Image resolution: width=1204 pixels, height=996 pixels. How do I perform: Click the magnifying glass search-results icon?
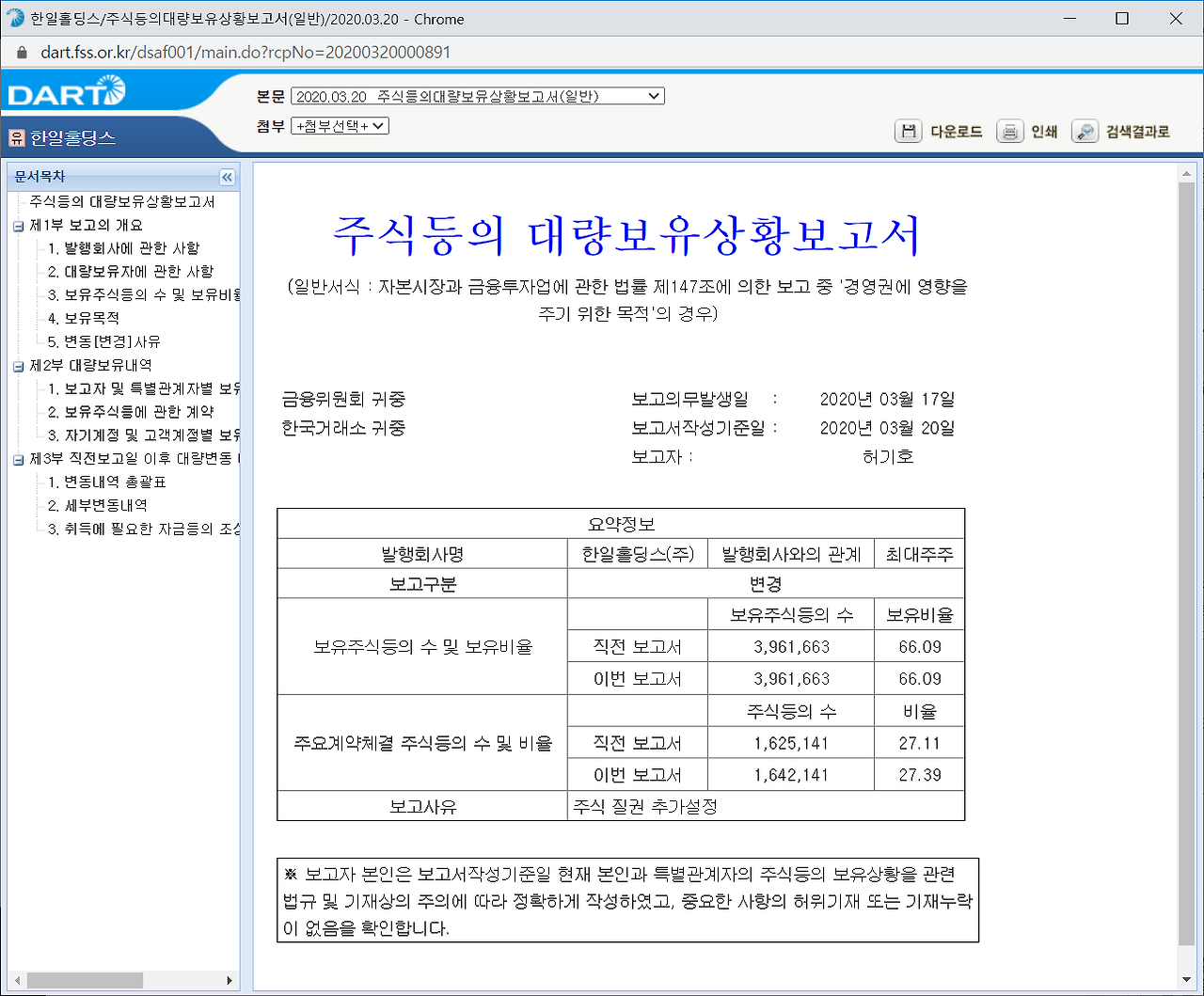(x=1085, y=132)
